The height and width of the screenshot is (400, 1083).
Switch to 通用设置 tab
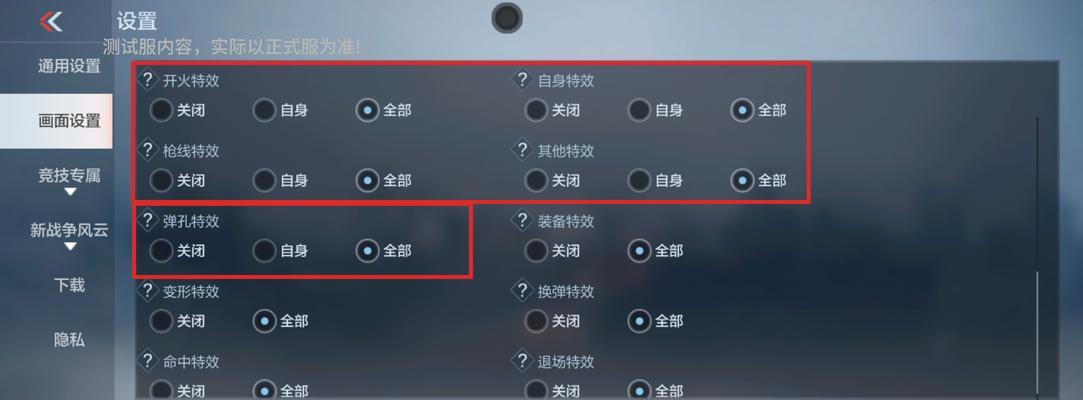[69, 66]
